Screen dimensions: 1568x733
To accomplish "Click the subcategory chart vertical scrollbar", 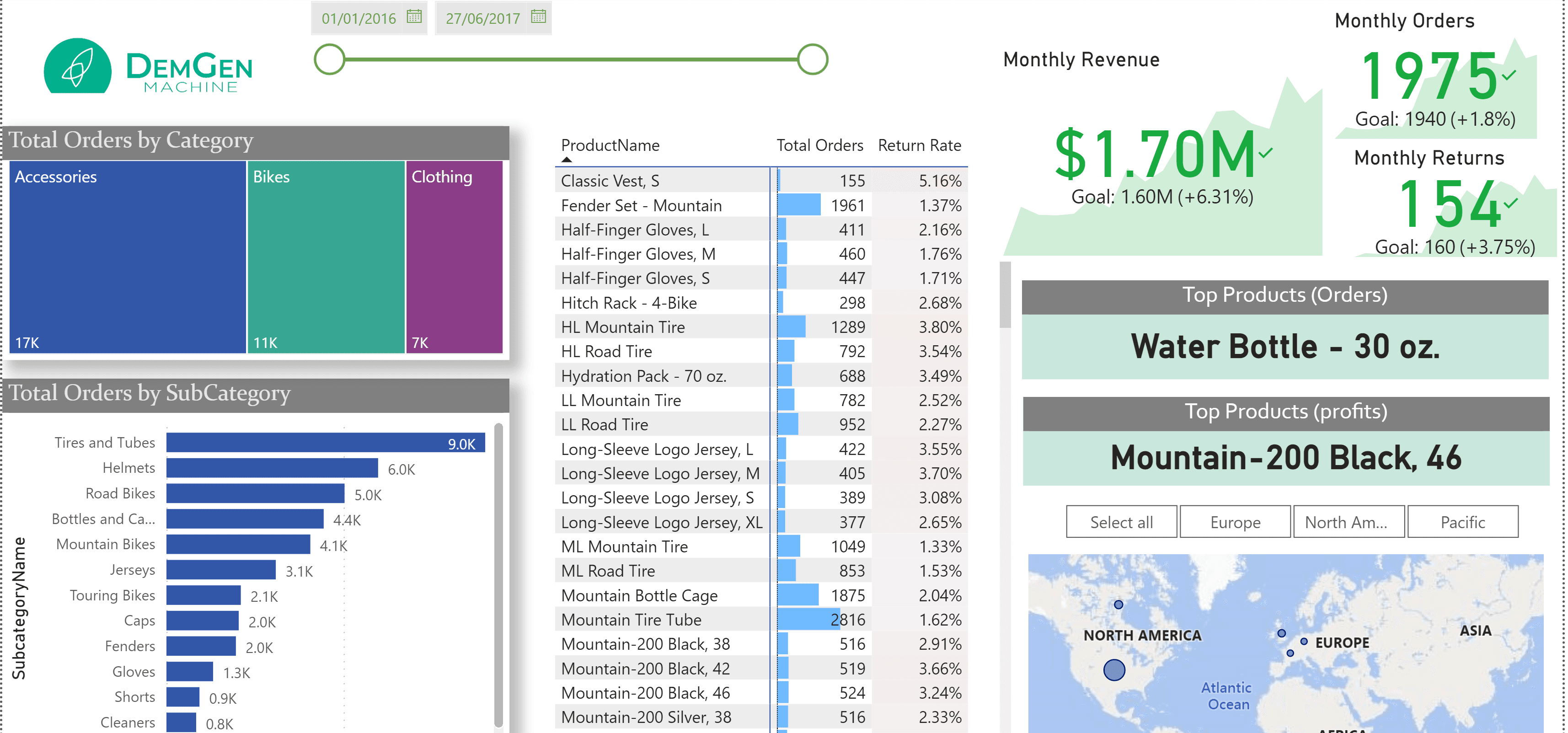I will pyautogui.click(x=498, y=572).
